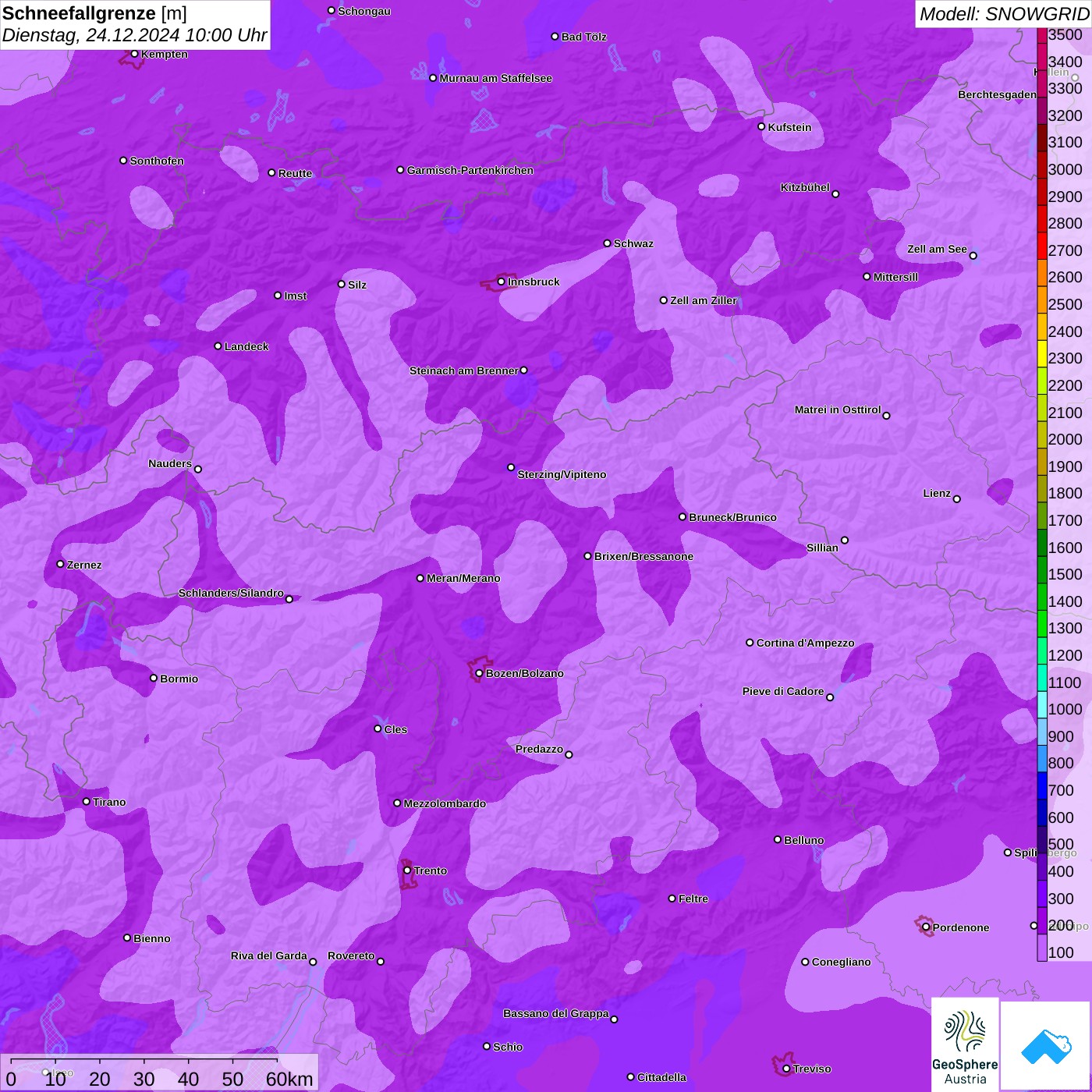Click the 'Bruneck/Brunico' label

pos(732,517)
